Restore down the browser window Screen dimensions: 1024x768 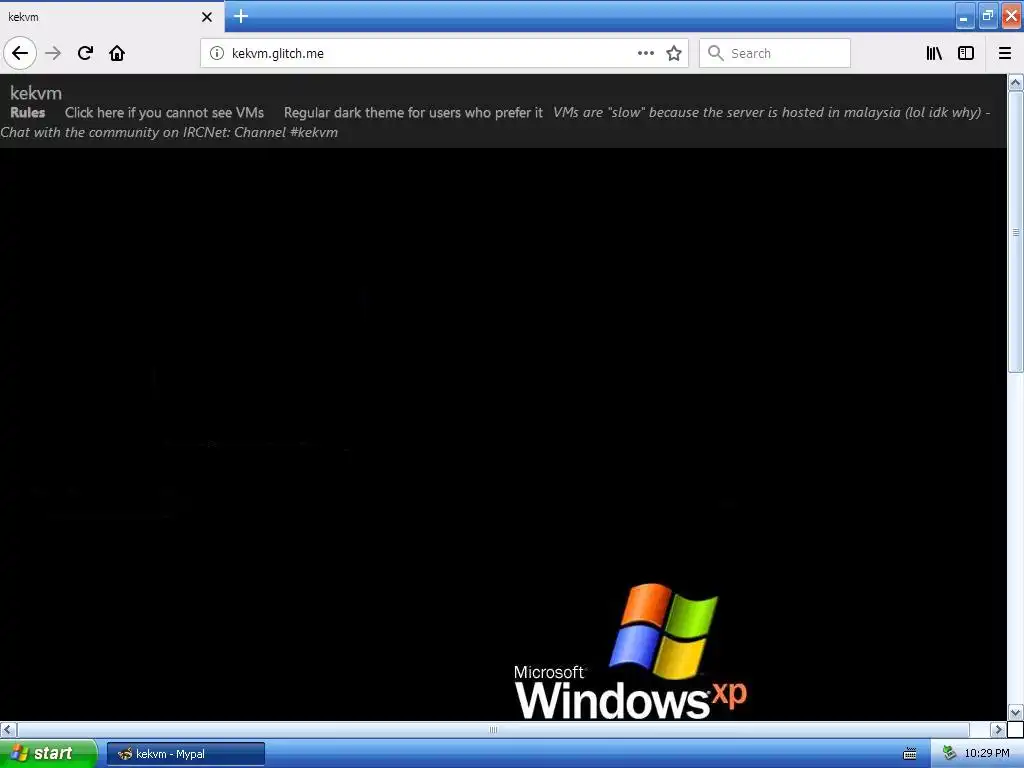tap(987, 16)
